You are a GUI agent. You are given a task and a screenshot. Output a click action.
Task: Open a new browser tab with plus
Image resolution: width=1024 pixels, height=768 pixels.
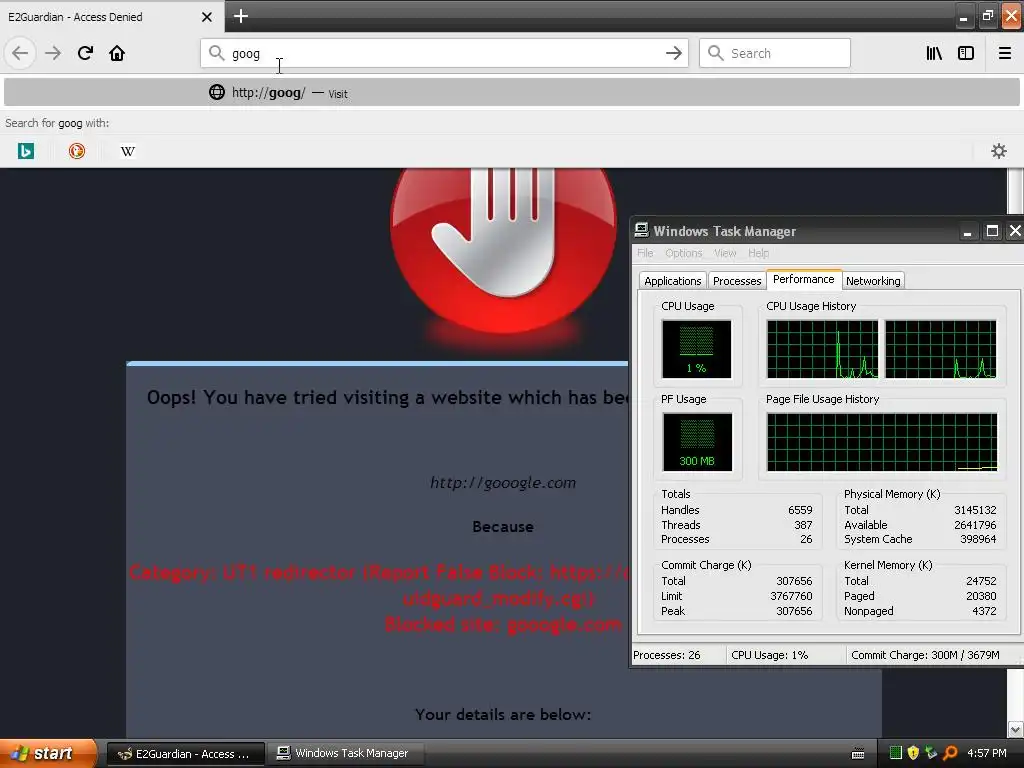pyautogui.click(x=240, y=16)
